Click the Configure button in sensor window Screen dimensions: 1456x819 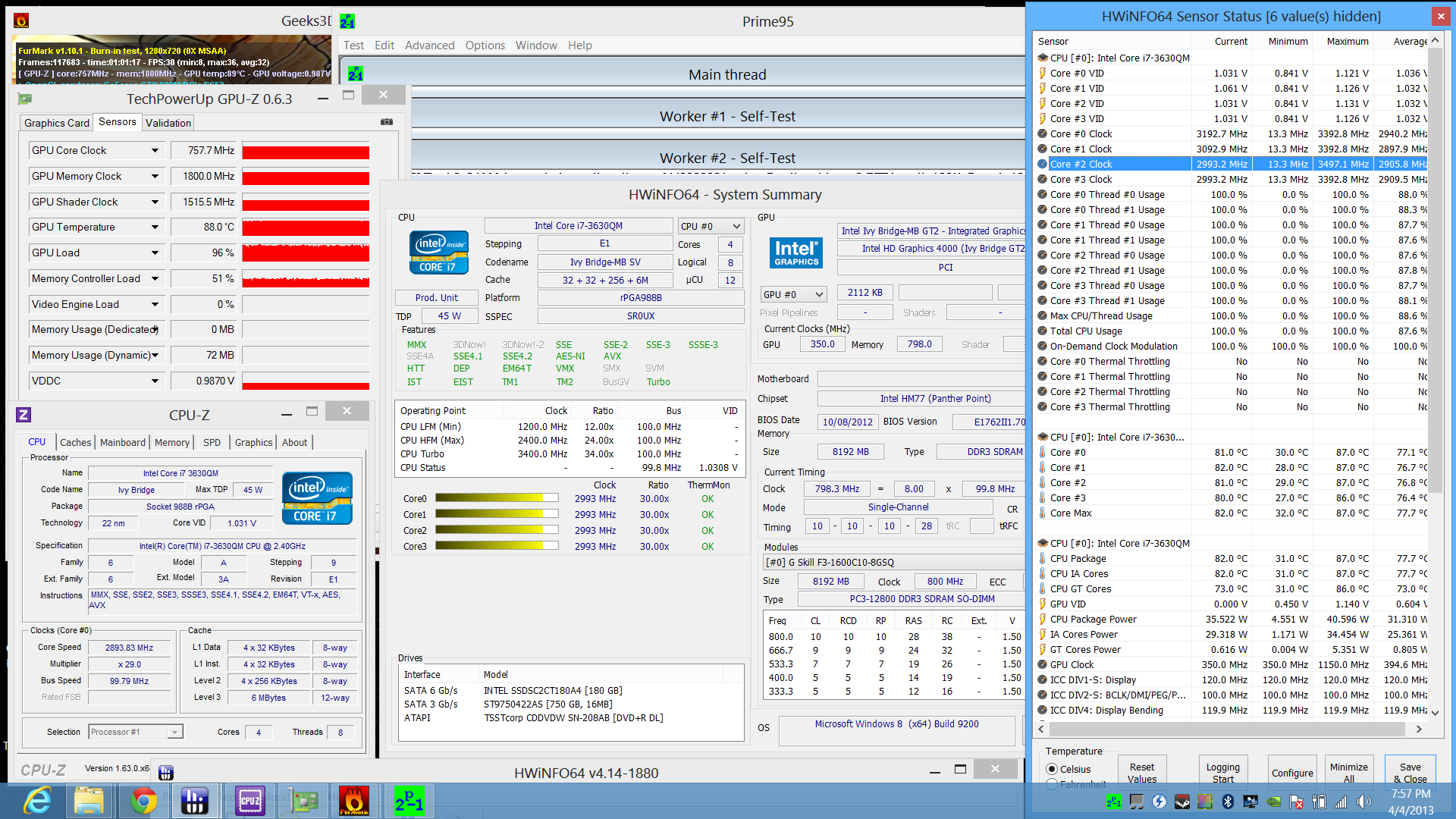pos(1292,773)
